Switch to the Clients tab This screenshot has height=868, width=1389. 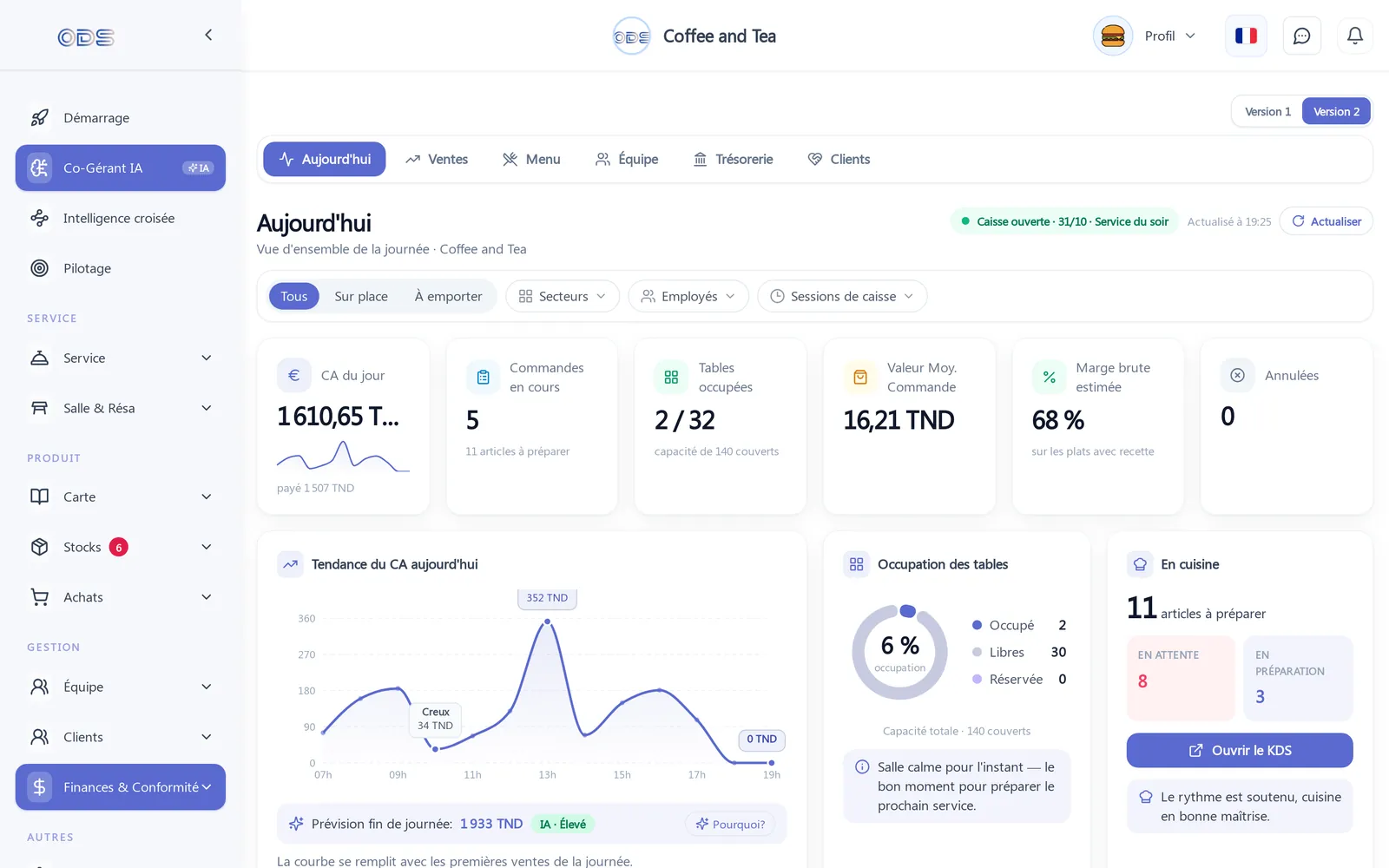(x=839, y=159)
